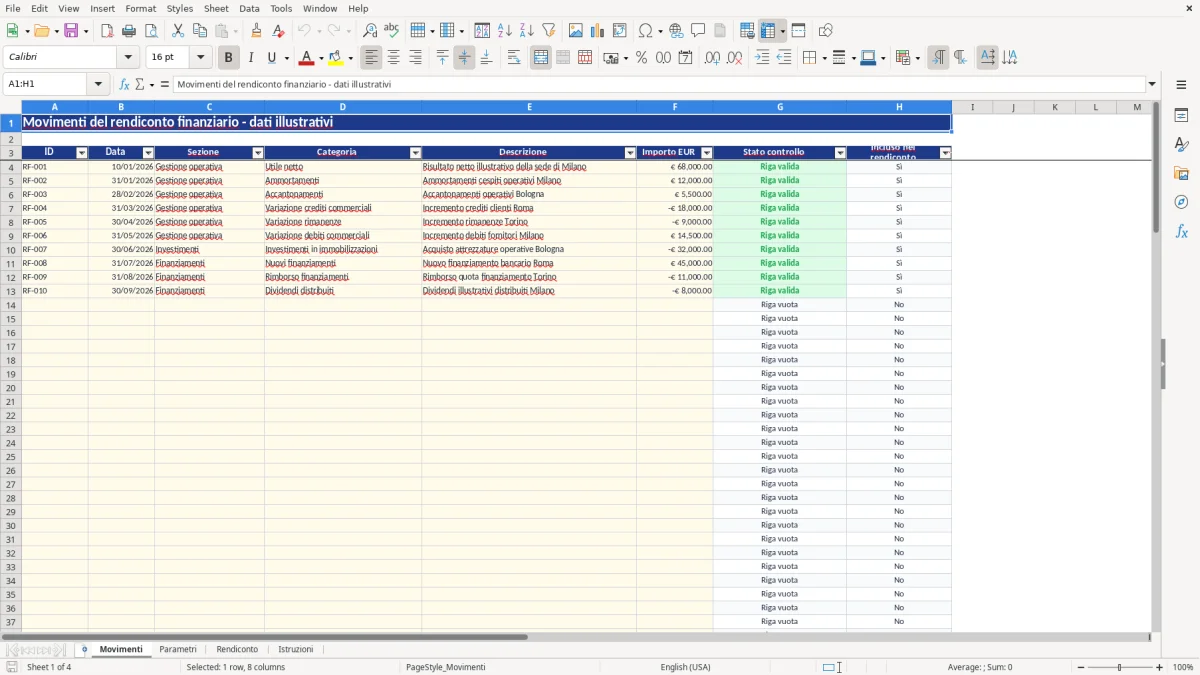Open the Importo EUR column filter dropdown

(706, 153)
